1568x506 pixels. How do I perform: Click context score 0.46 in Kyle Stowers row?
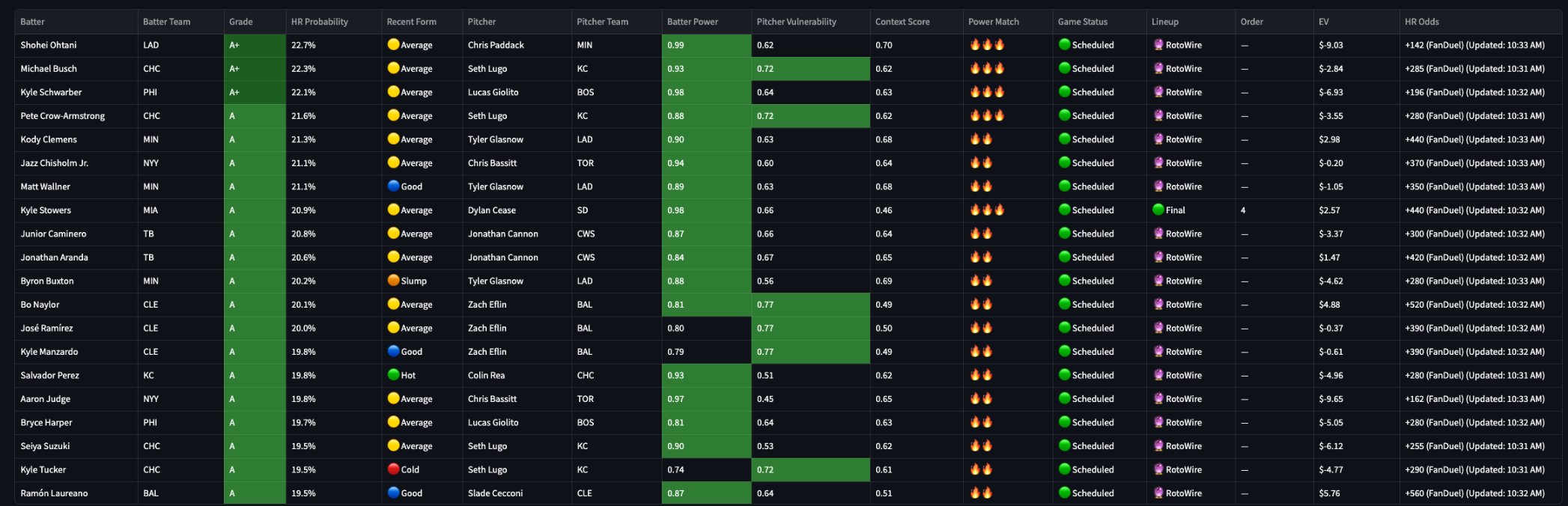pyautogui.click(x=884, y=210)
